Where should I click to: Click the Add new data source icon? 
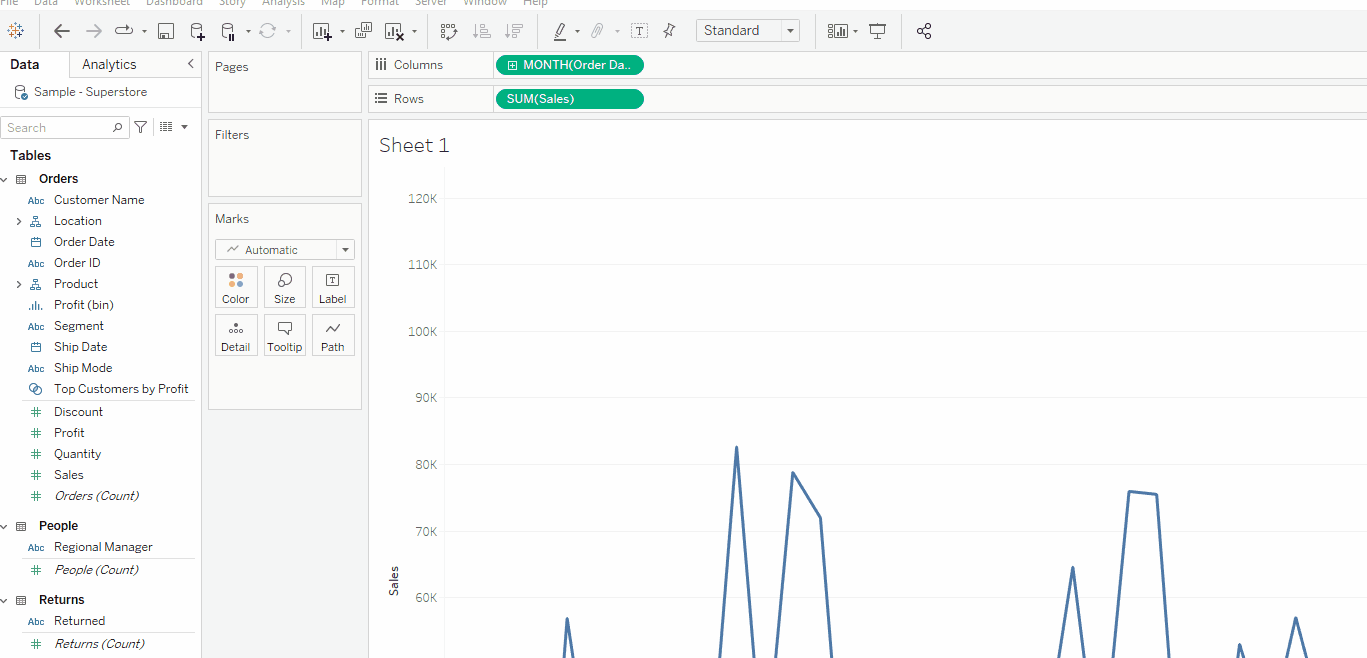pos(197,31)
